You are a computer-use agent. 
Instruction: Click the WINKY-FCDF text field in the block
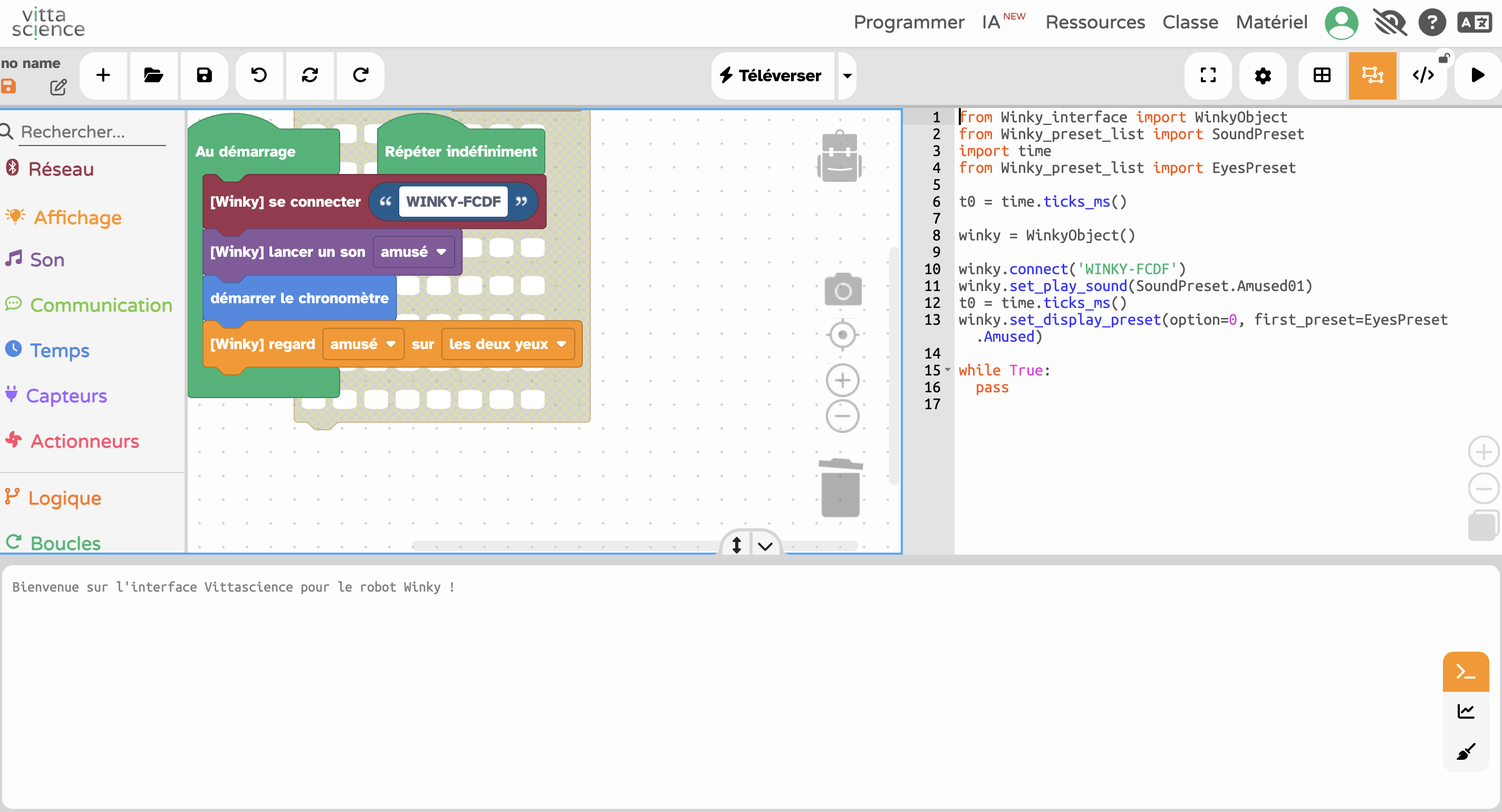pyautogui.click(x=453, y=202)
